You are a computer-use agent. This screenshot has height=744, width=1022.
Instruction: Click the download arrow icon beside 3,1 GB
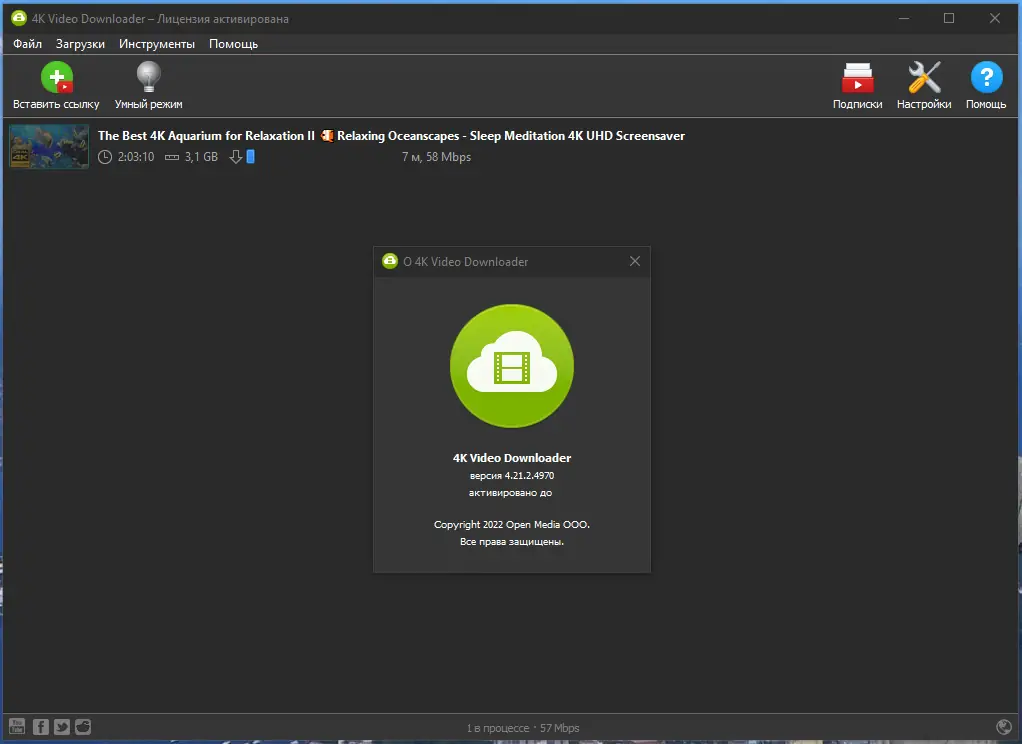click(x=235, y=156)
